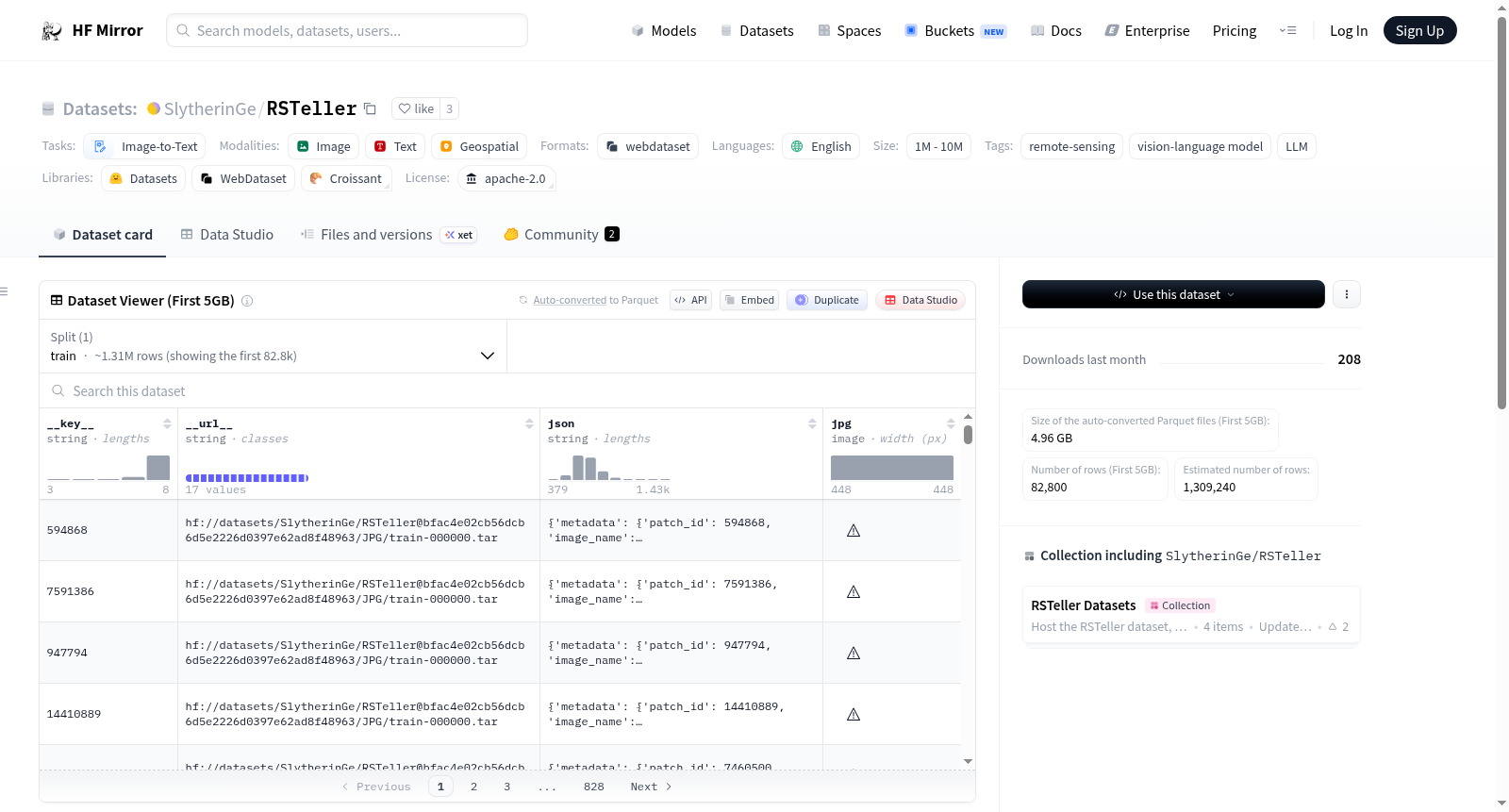This screenshot has width=1509, height=812.
Task: Switch to the Data Studio tab
Action: point(226,235)
